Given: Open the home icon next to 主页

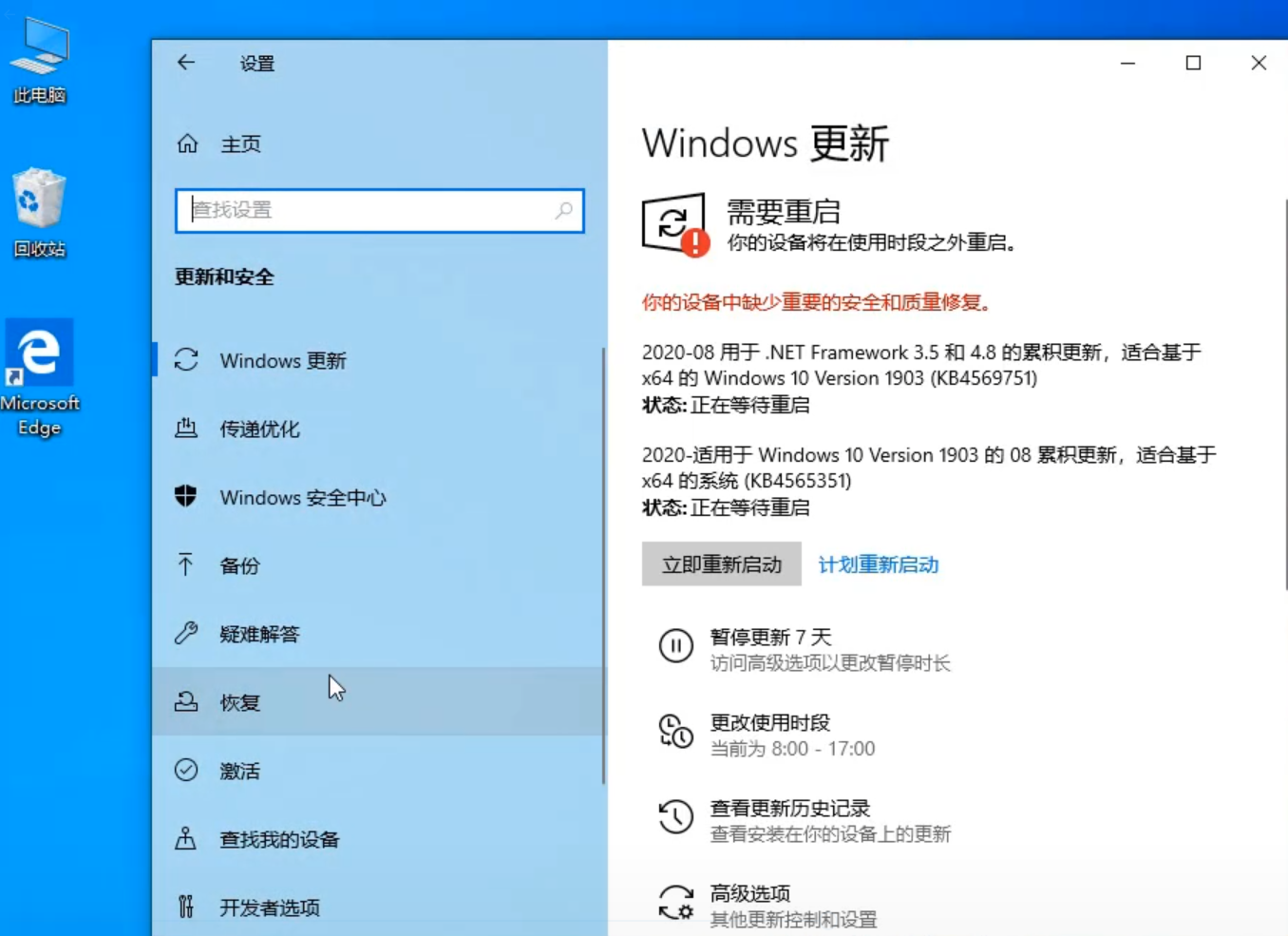Looking at the screenshot, I should [187, 143].
